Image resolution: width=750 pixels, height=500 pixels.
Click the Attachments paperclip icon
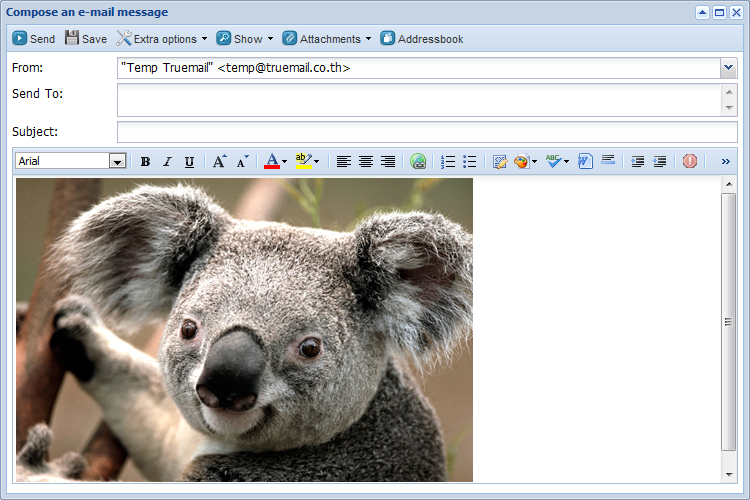[289, 38]
